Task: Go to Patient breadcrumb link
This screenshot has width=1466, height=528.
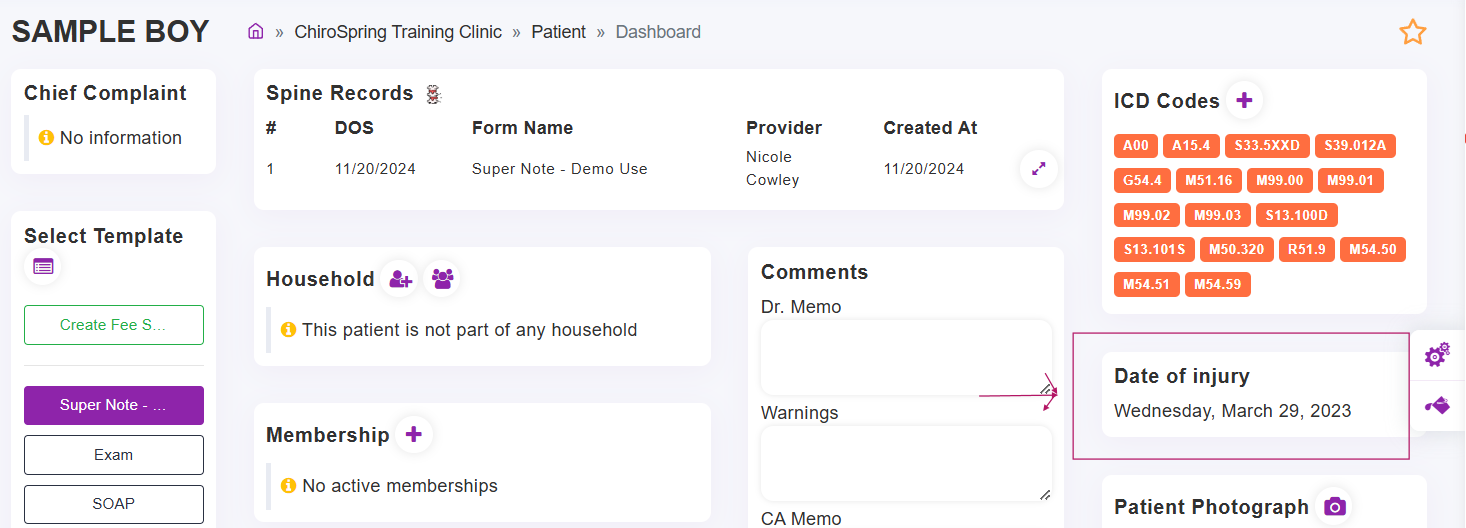Action: 558,32
